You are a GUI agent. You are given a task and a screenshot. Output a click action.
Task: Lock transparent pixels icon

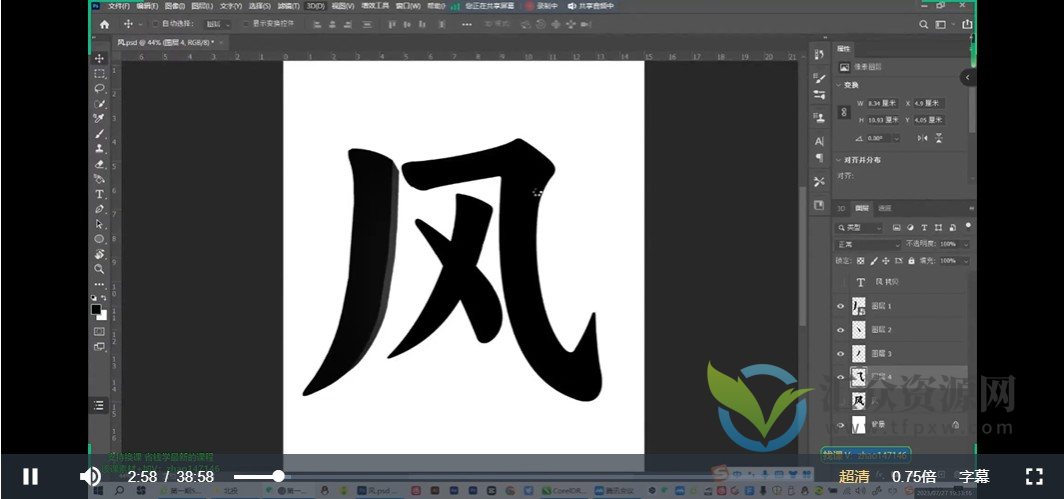click(x=860, y=260)
